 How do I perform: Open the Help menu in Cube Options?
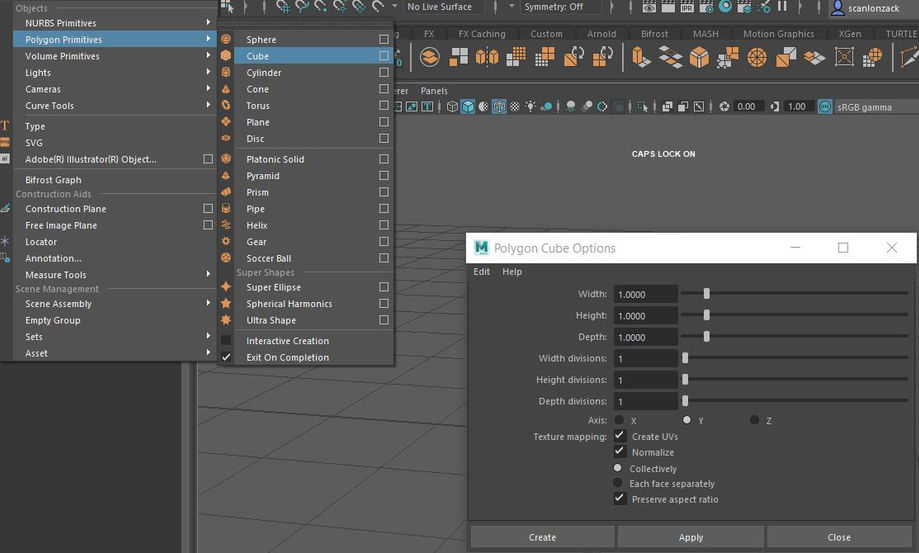point(512,272)
